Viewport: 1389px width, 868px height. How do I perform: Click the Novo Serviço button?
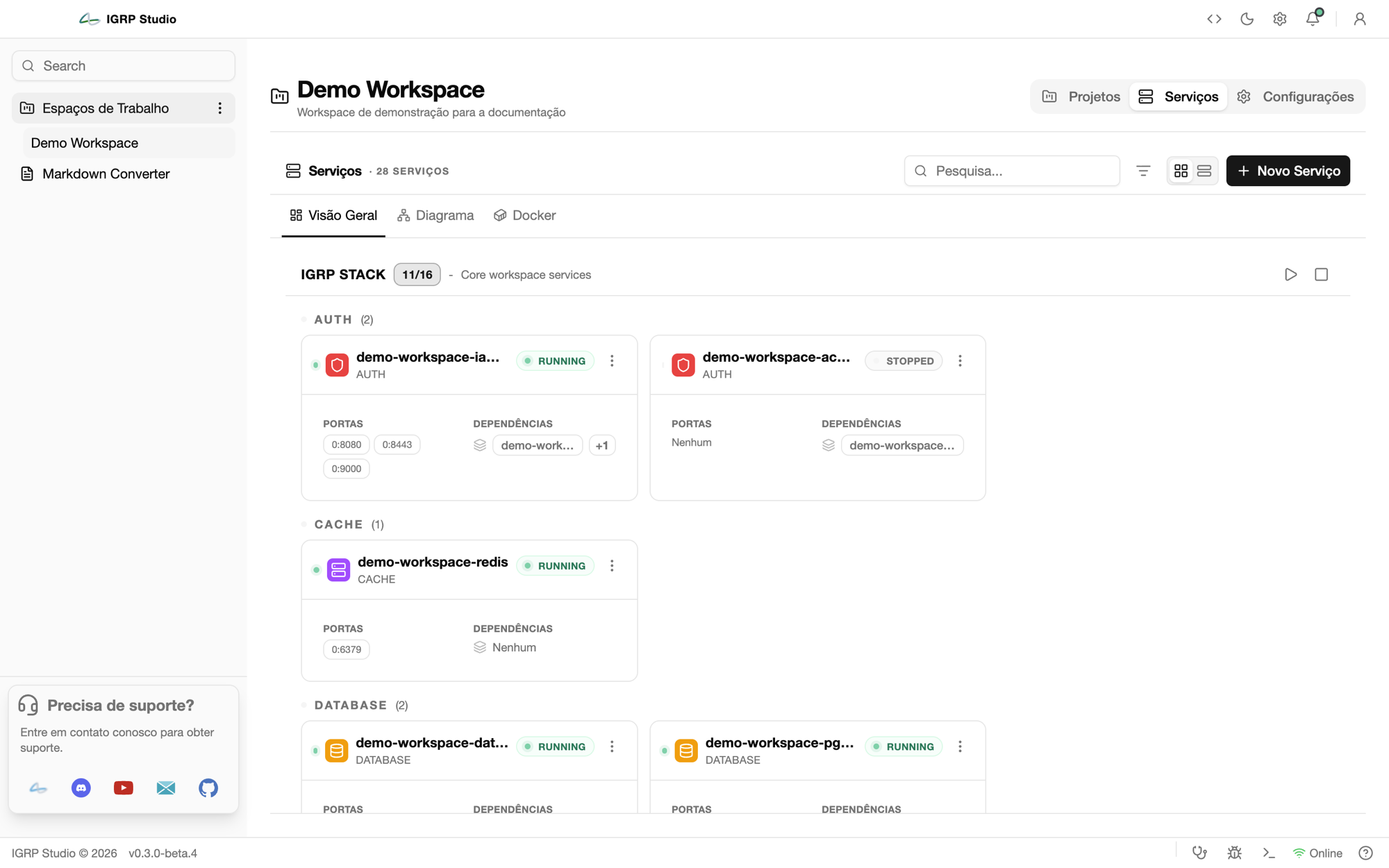pos(1288,171)
